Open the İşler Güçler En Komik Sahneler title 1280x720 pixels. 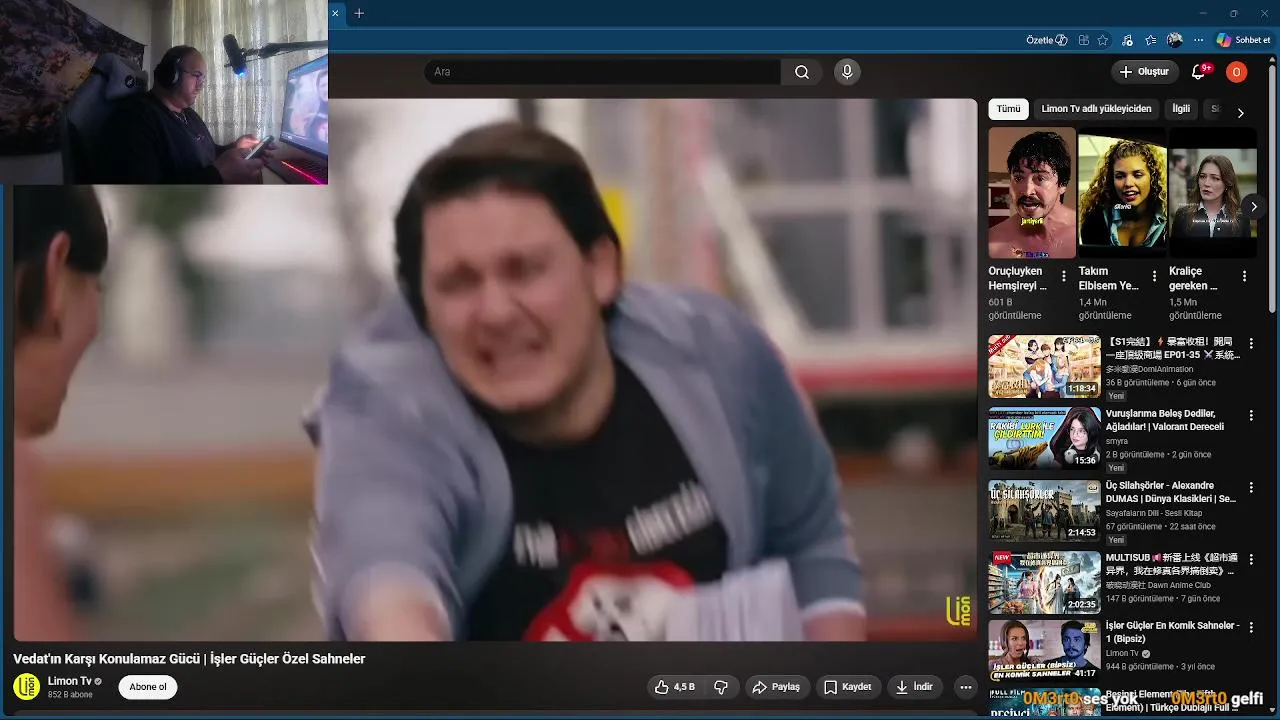coord(1172,632)
